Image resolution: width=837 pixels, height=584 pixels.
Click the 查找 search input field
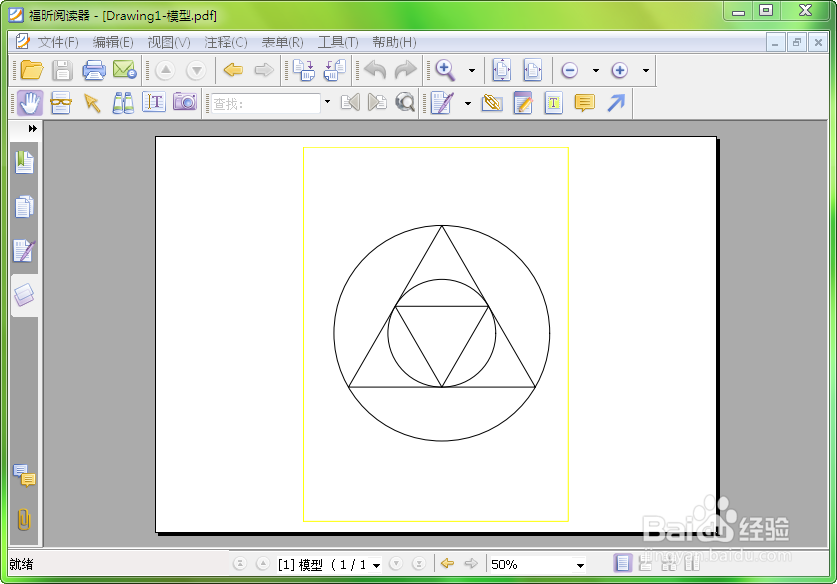pos(266,103)
